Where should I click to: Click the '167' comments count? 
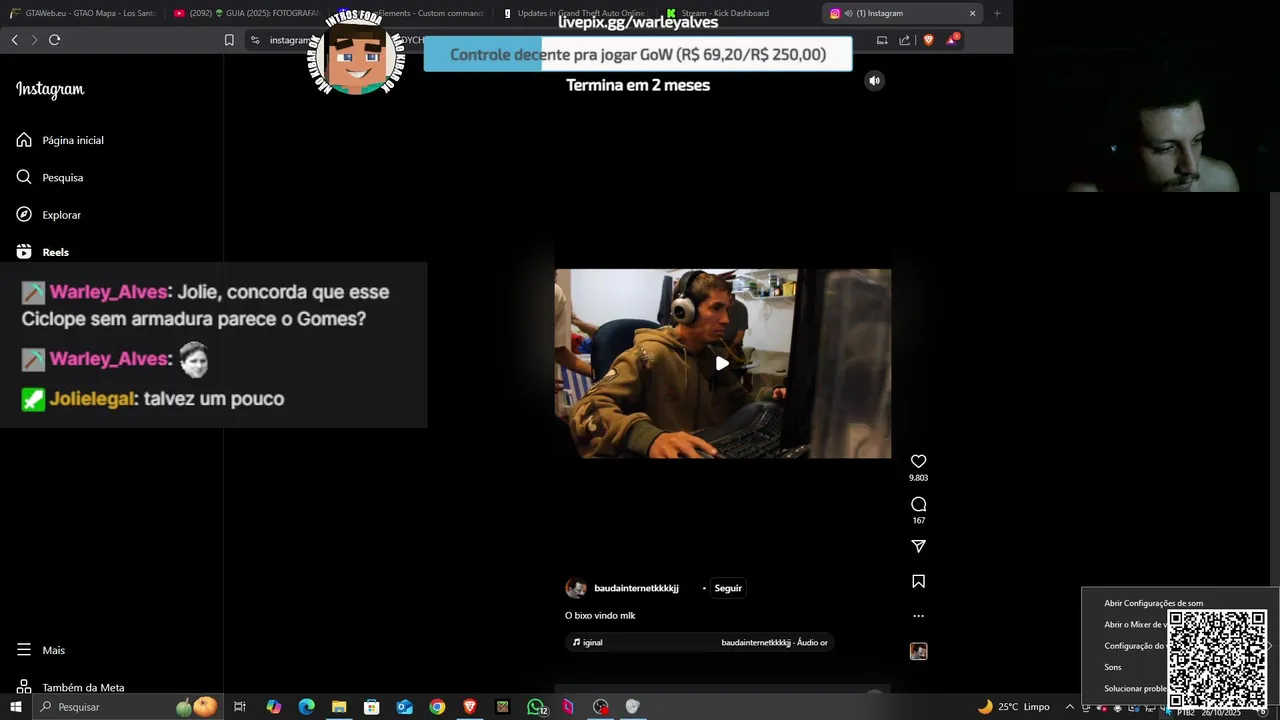coord(918,520)
